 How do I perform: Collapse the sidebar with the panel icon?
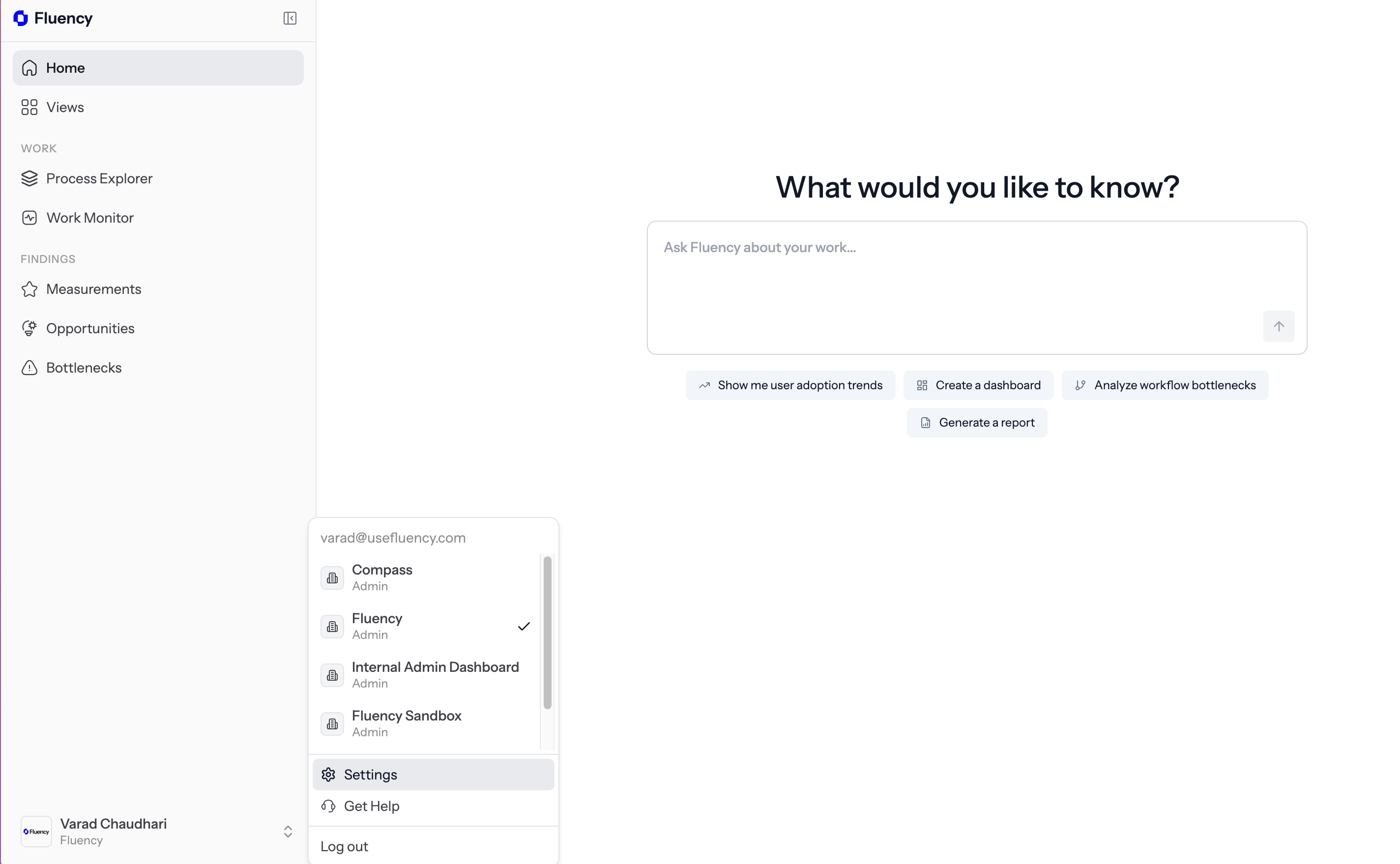290,18
